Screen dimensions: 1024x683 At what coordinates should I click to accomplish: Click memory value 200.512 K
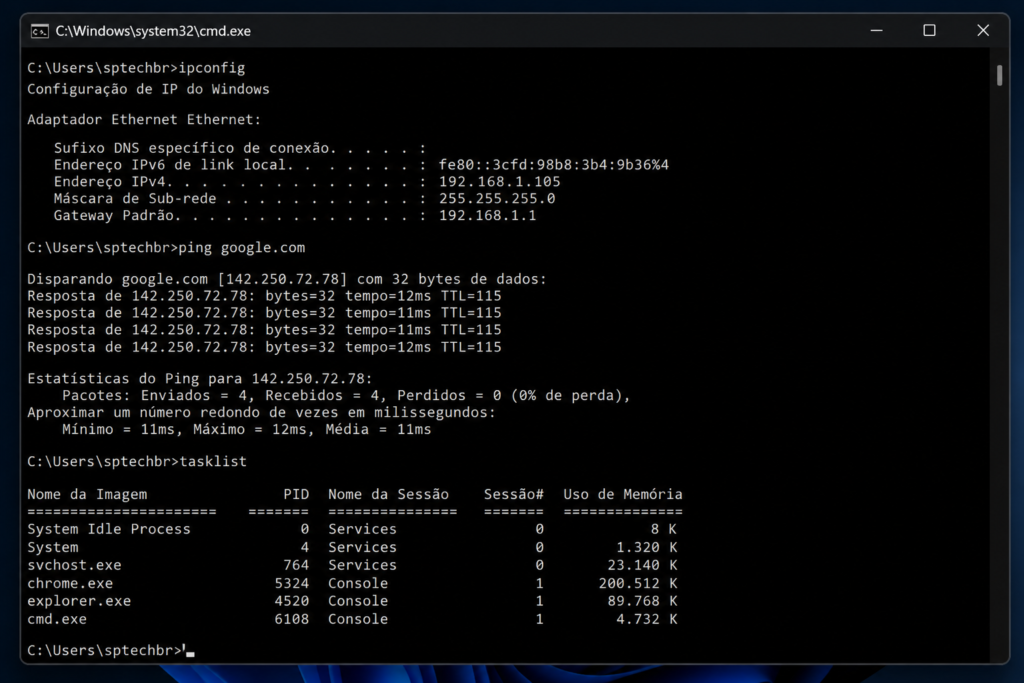pyautogui.click(x=638, y=583)
